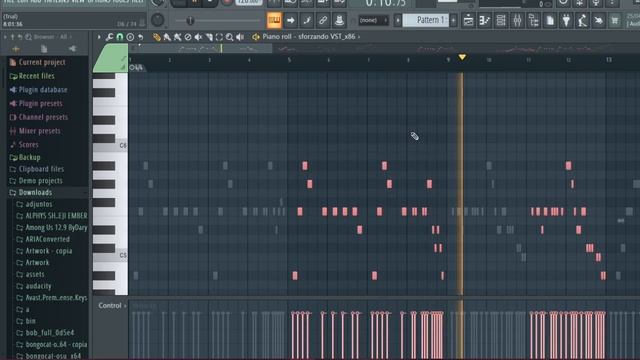Select the Delete tool in piano roll
640x360 pixels.
coord(188,37)
